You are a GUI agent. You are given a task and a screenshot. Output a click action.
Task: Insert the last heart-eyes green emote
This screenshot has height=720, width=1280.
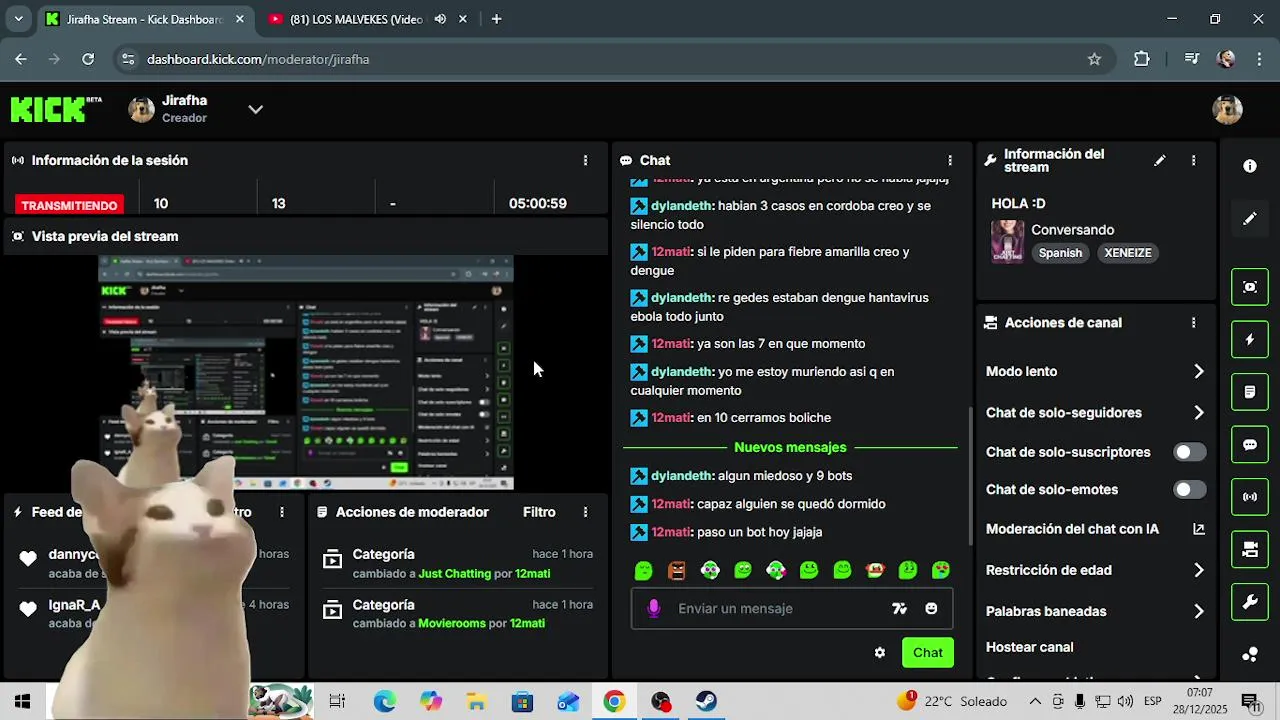[941, 570]
